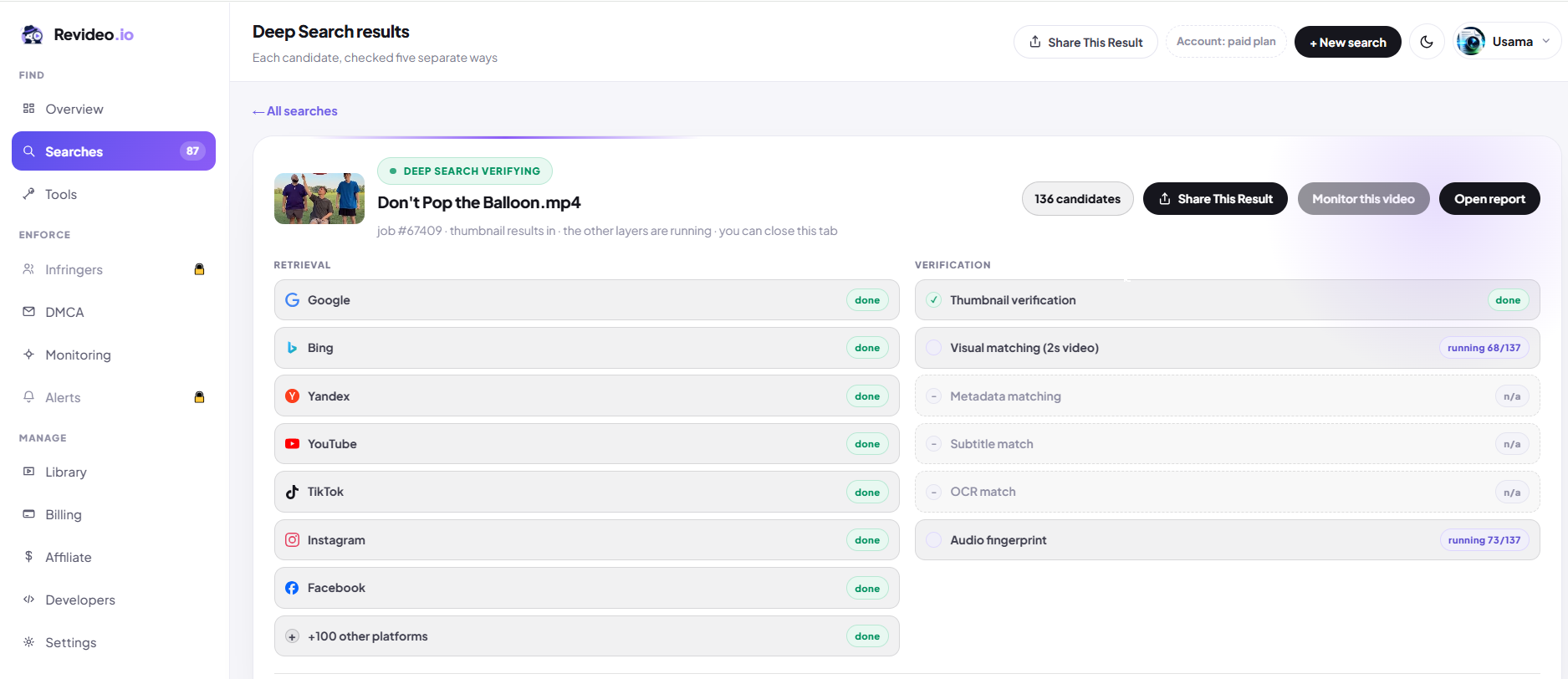The height and width of the screenshot is (679, 1568).
Task: Click the n/a badge for Metadata matching
Action: [1512, 396]
